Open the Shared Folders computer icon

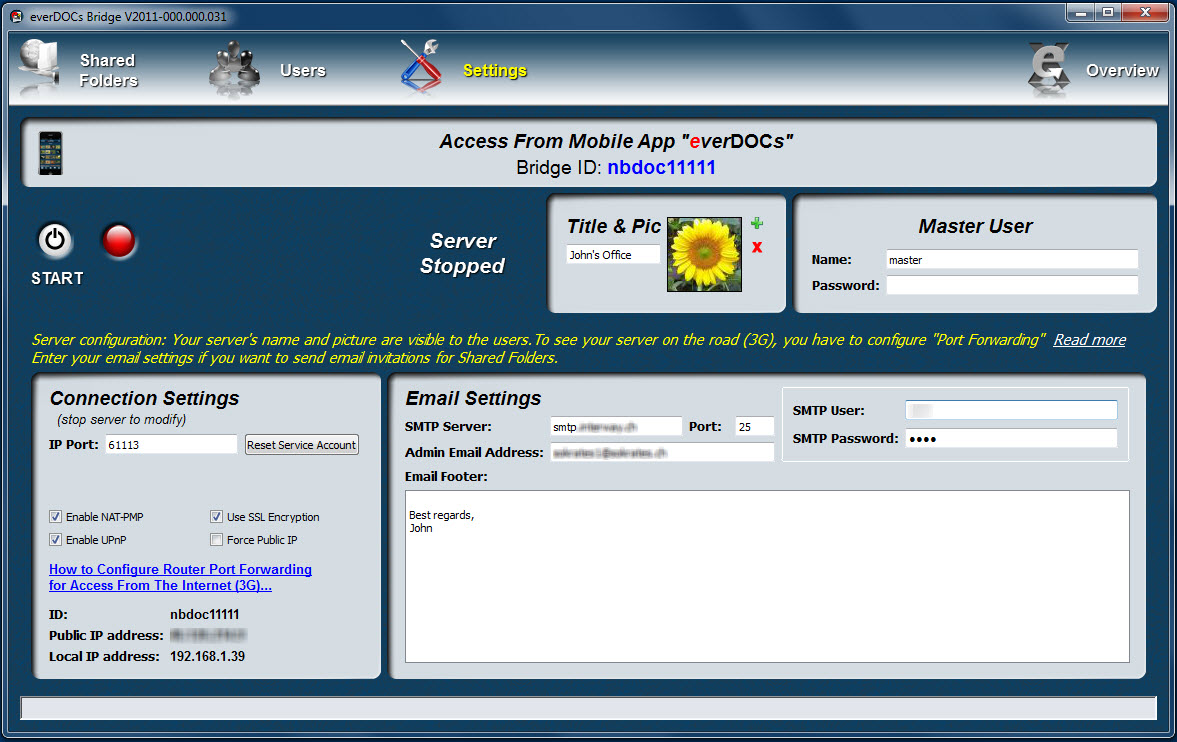[x=39, y=69]
